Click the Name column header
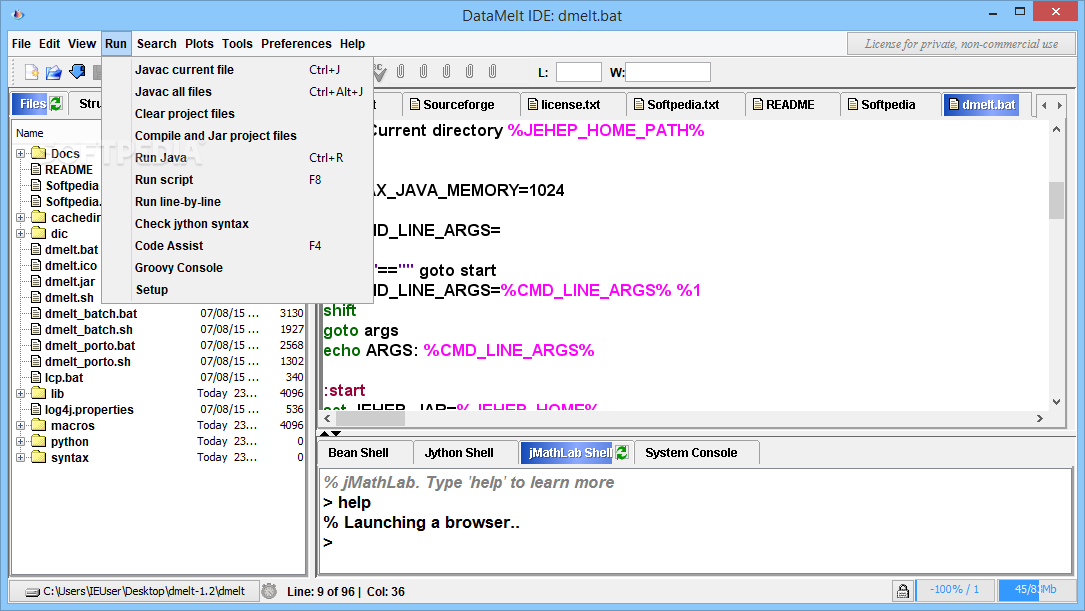Image resolution: width=1085 pixels, height=611 pixels. pyautogui.click(x=30, y=133)
